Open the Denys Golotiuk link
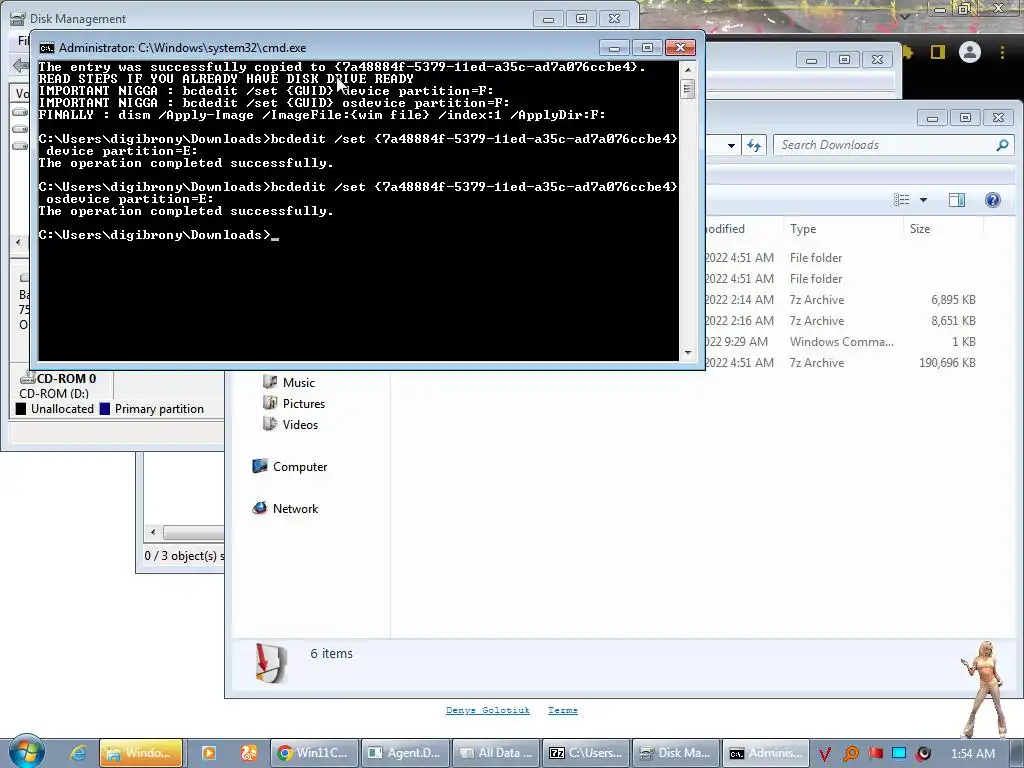This screenshot has width=1024, height=768. [x=487, y=710]
